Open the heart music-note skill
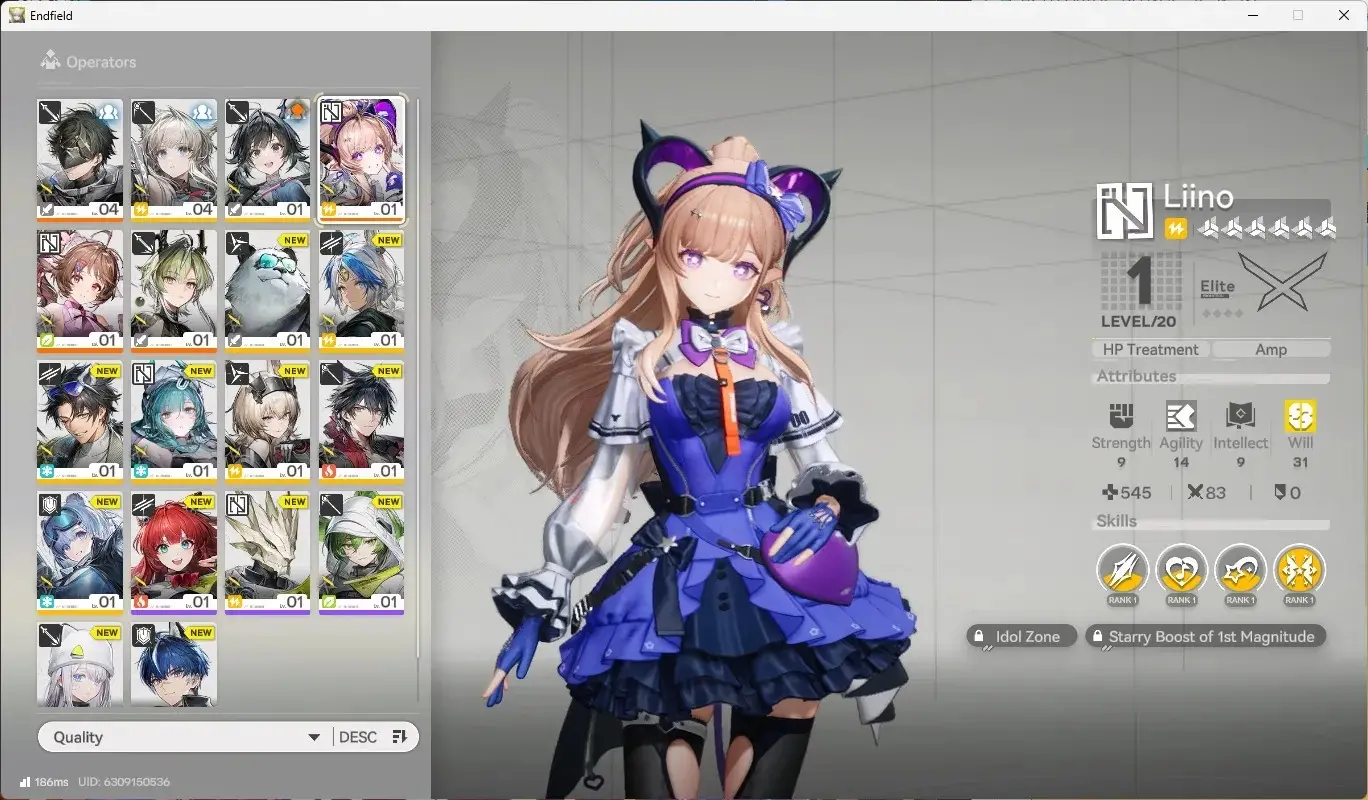1368x800 pixels. pos(1181,570)
